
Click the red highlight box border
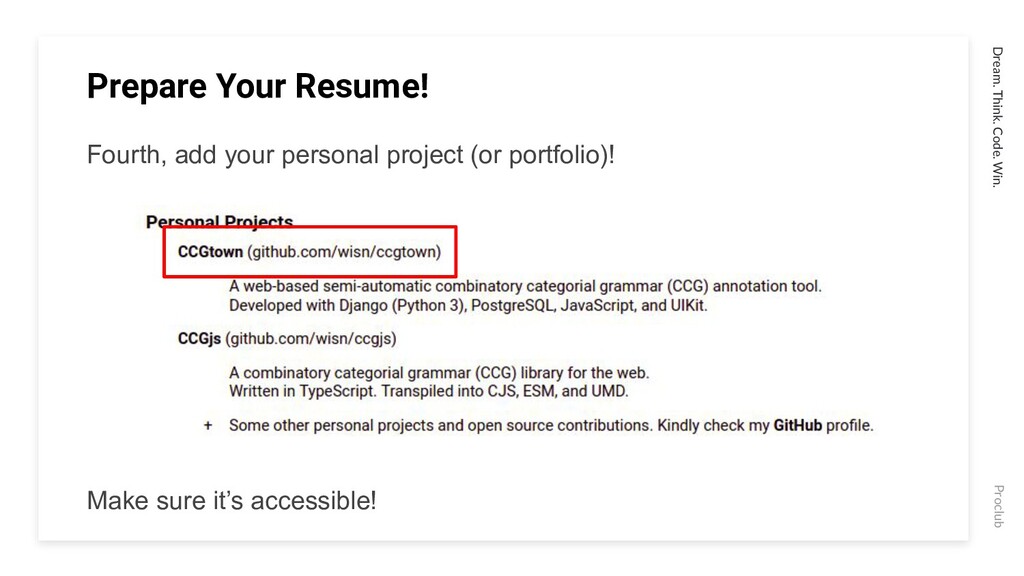pos(310,228)
